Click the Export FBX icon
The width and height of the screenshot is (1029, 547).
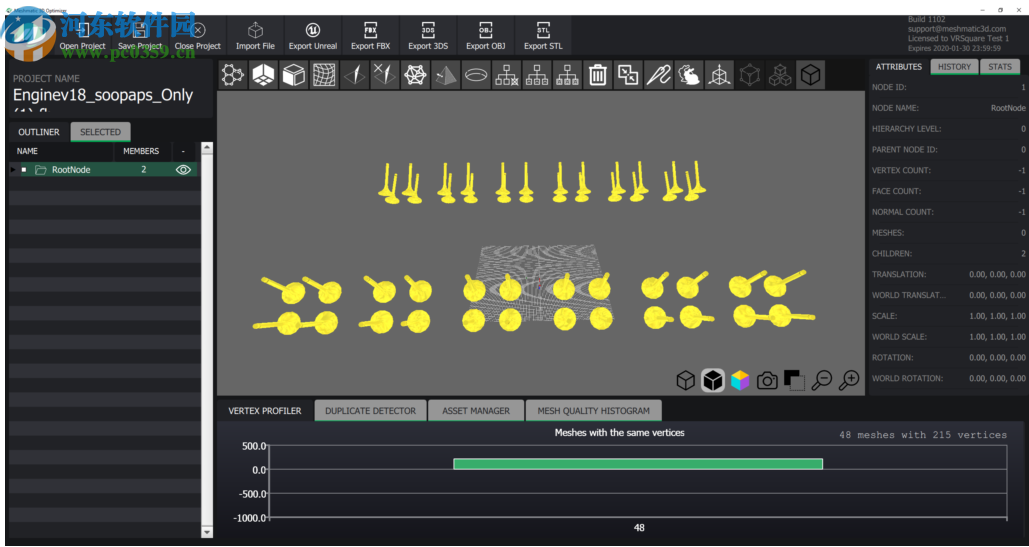tap(370, 36)
